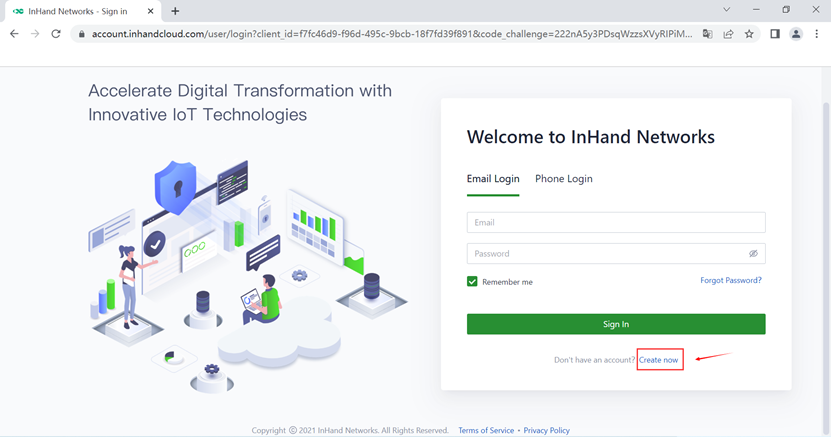The image size is (831, 437).
Task: Toggle the Remember me checkbox
Action: 473,282
